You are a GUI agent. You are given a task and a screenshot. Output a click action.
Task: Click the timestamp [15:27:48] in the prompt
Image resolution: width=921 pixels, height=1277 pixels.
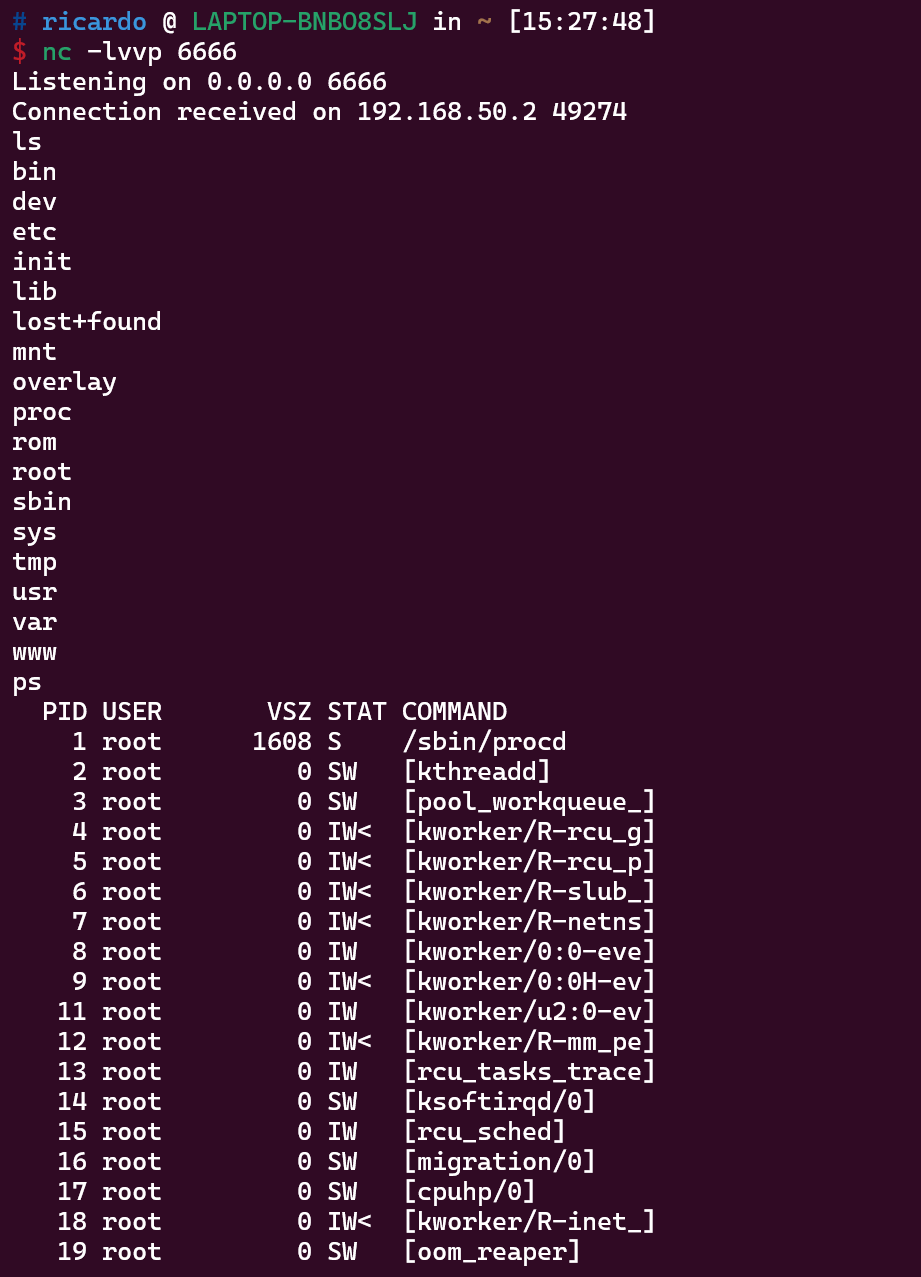(x=581, y=22)
